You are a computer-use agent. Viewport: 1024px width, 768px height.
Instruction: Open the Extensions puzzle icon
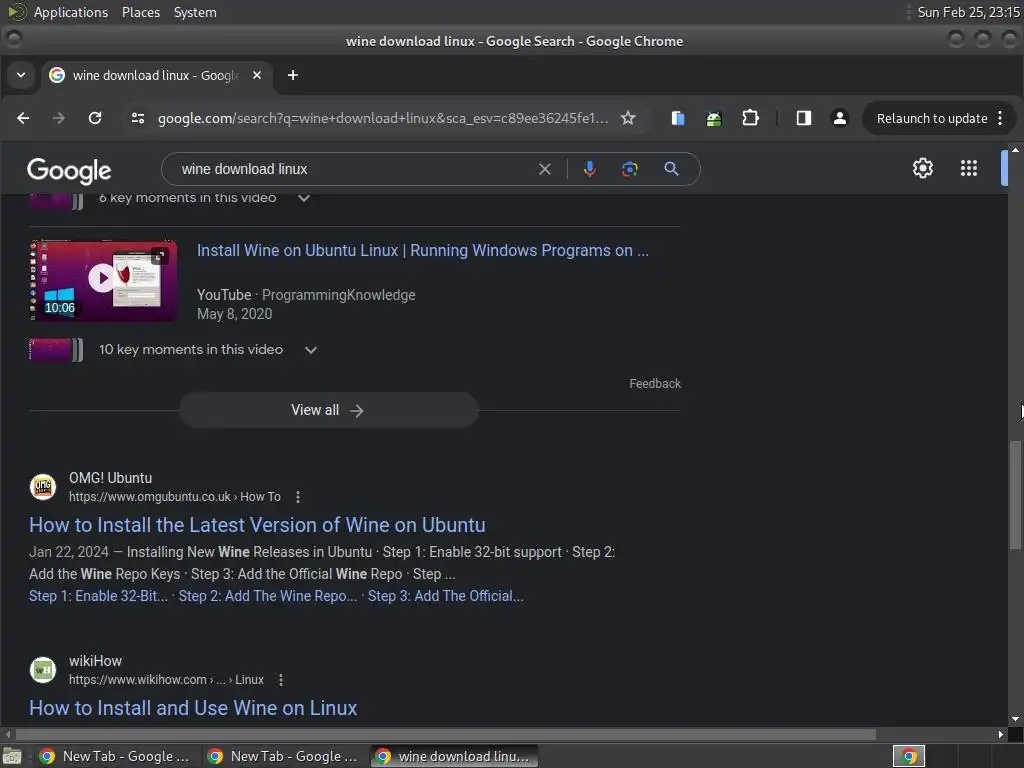[x=750, y=118]
